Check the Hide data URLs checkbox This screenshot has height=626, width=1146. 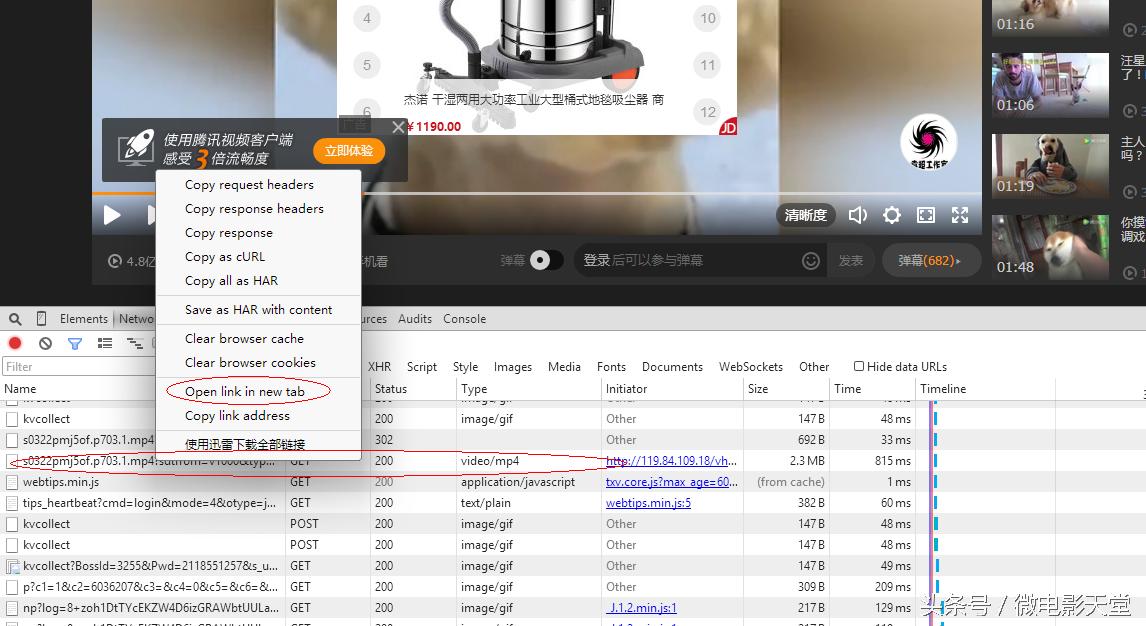click(x=858, y=366)
